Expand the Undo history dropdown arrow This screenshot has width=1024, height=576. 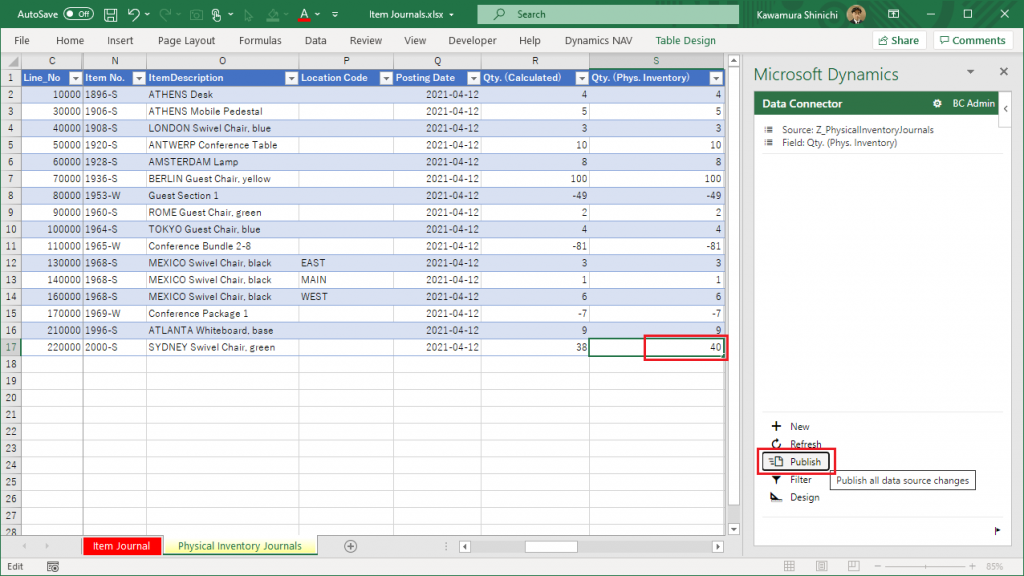(147, 14)
